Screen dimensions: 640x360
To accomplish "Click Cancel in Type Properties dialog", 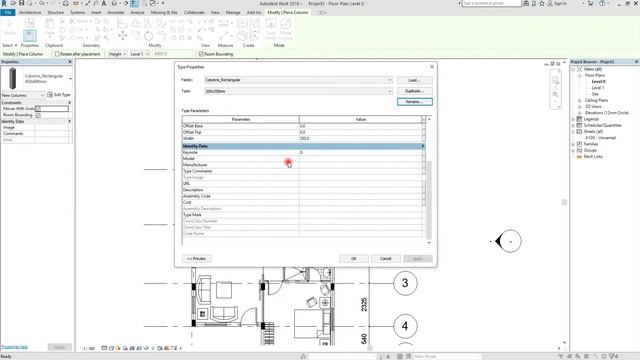I will [x=386, y=259].
